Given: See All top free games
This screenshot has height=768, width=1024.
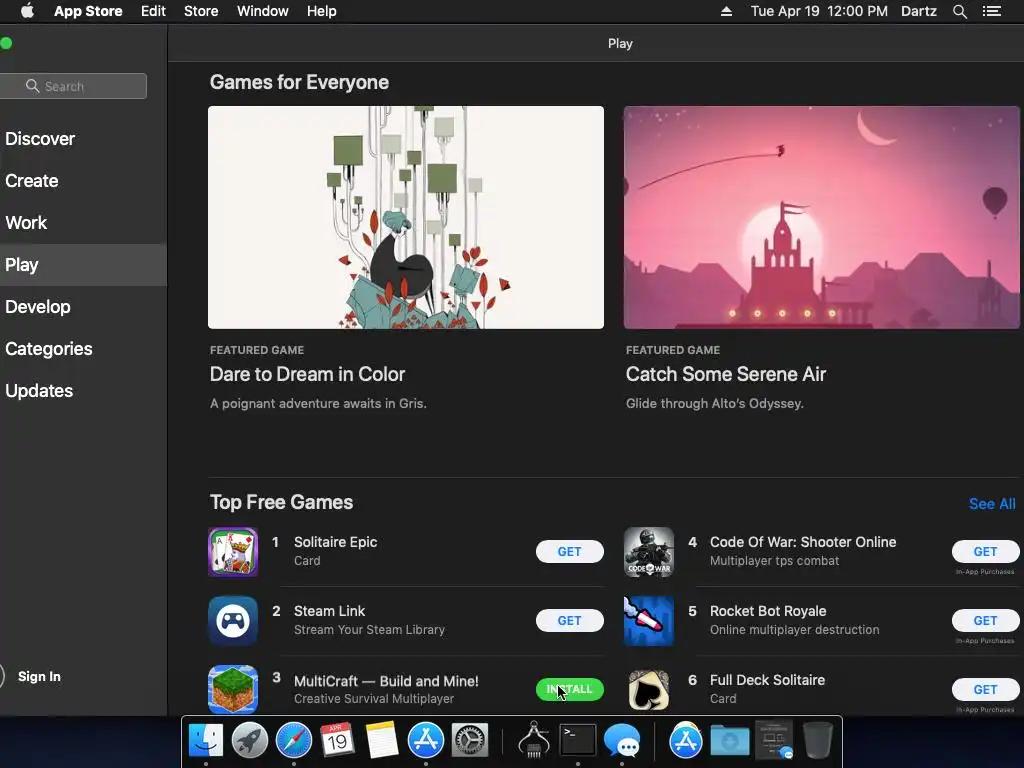Looking at the screenshot, I should tap(992, 504).
